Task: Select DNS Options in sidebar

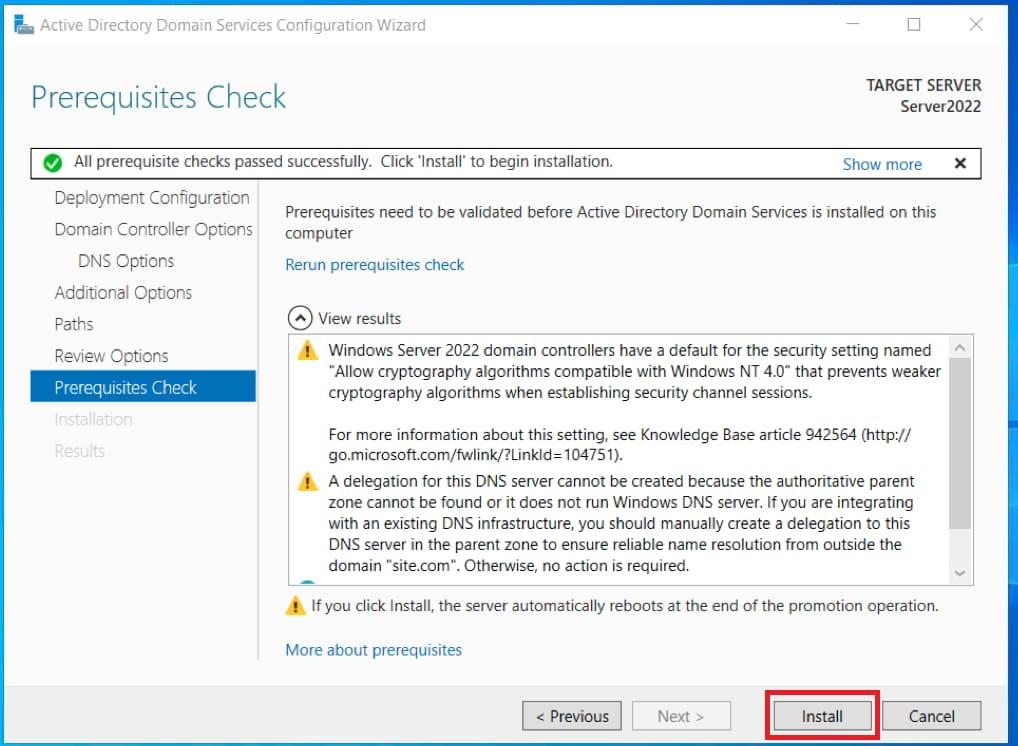Action: (x=126, y=261)
